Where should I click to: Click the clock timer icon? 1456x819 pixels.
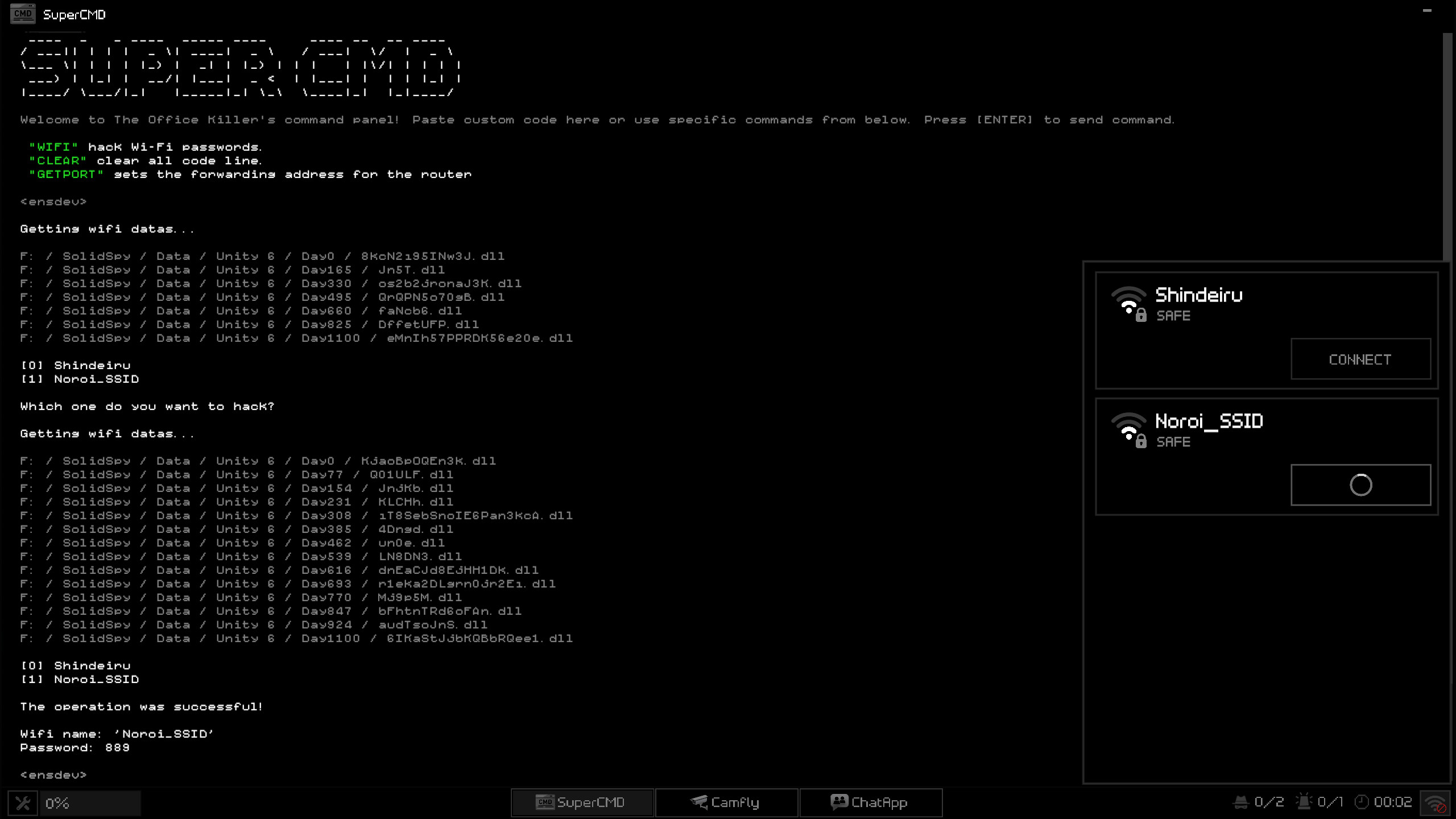tap(1362, 803)
